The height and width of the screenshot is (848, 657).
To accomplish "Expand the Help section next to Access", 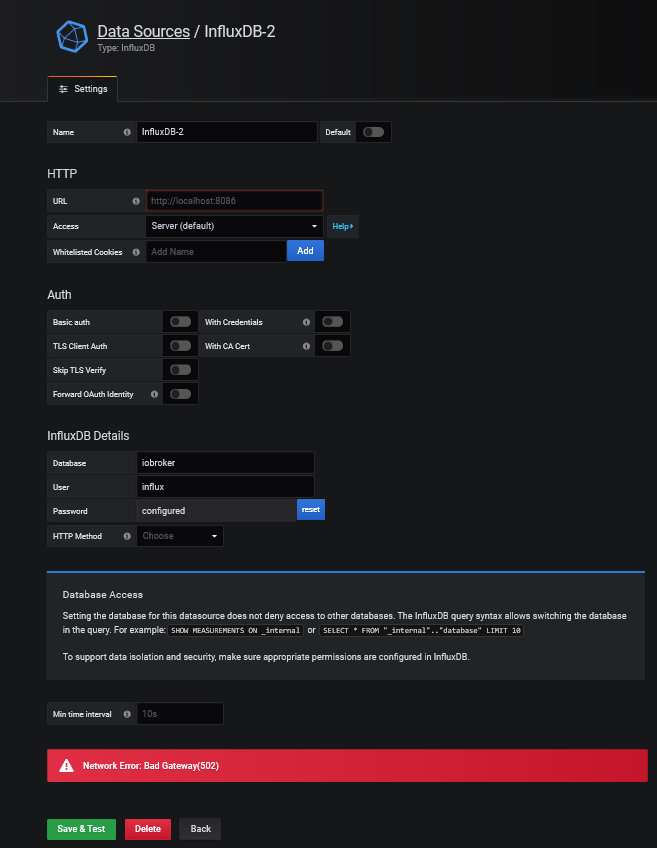I will click(343, 226).
